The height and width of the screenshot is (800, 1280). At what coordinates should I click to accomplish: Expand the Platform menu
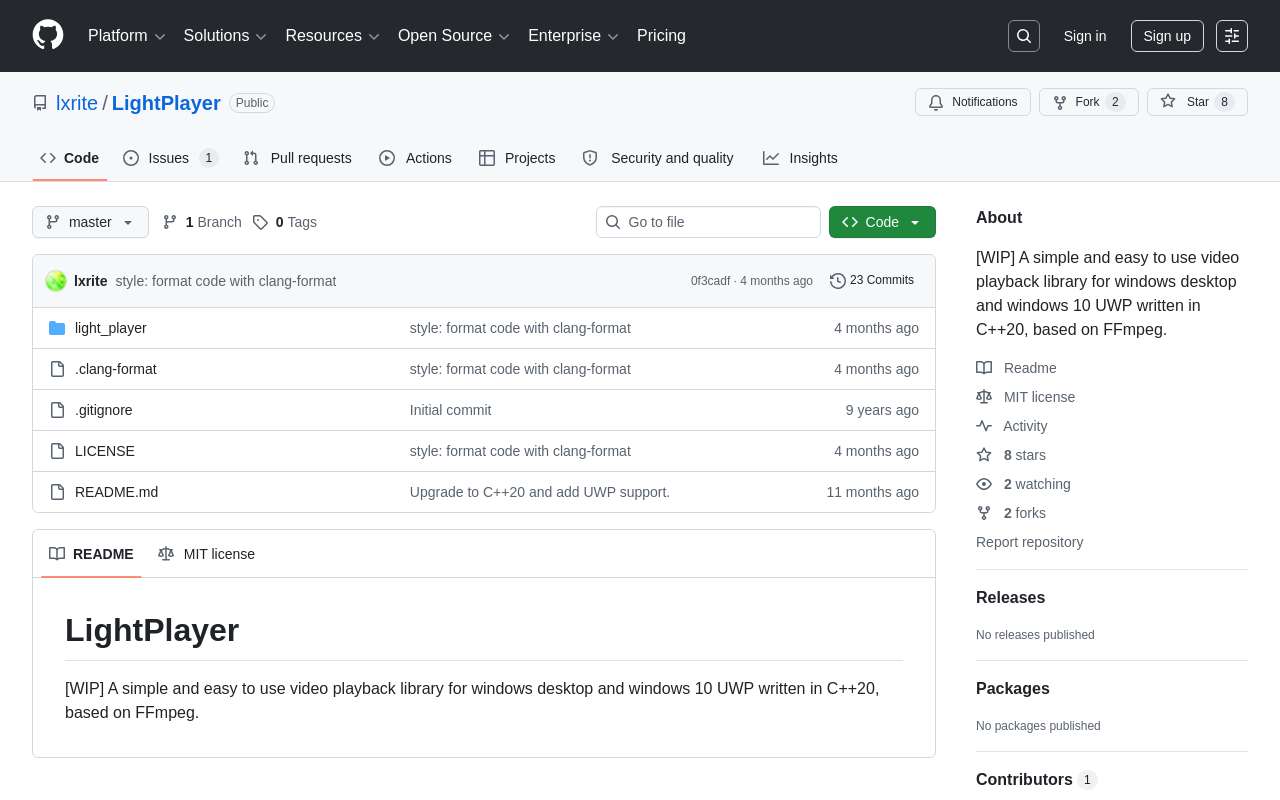[127, 36]
